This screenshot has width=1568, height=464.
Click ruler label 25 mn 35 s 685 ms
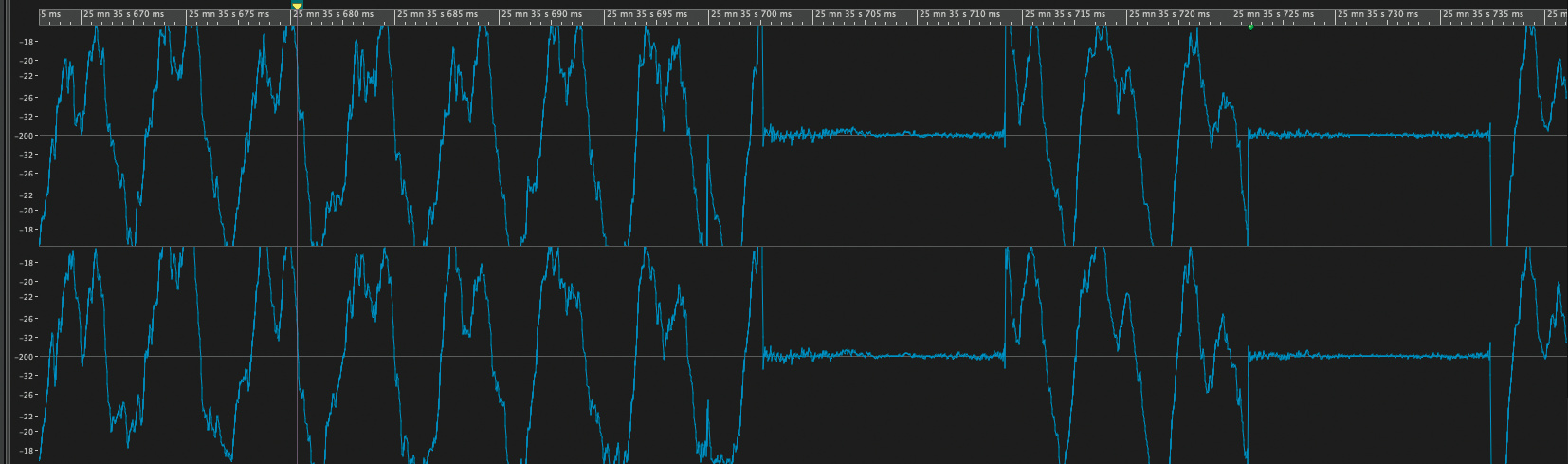pos(438,14)
